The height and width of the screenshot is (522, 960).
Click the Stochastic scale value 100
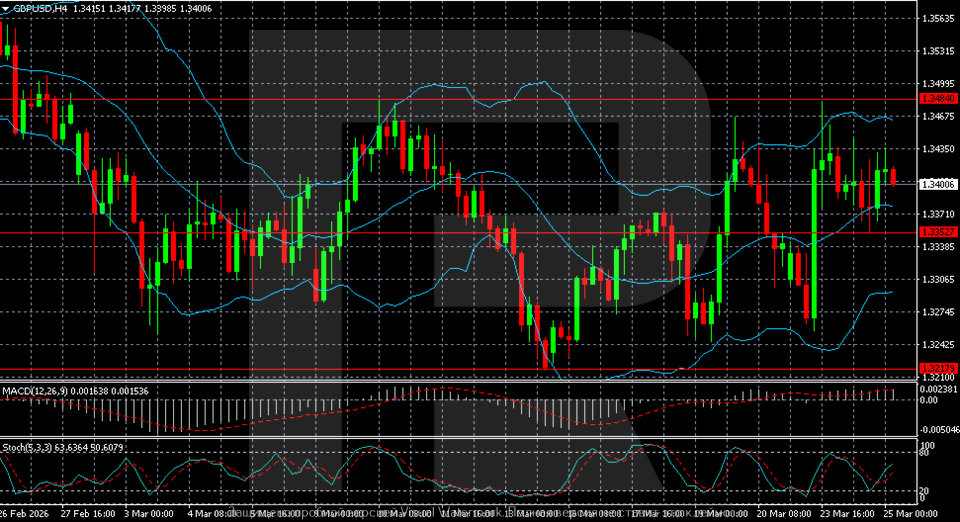click(927, 444)
